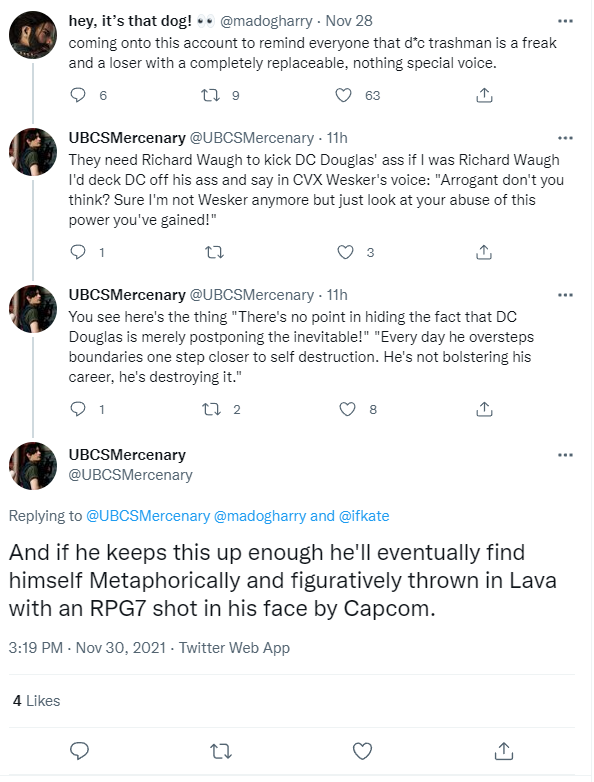Open @ifkate profile link
Viewport: 594px width, 782px height.
(364, 516)
